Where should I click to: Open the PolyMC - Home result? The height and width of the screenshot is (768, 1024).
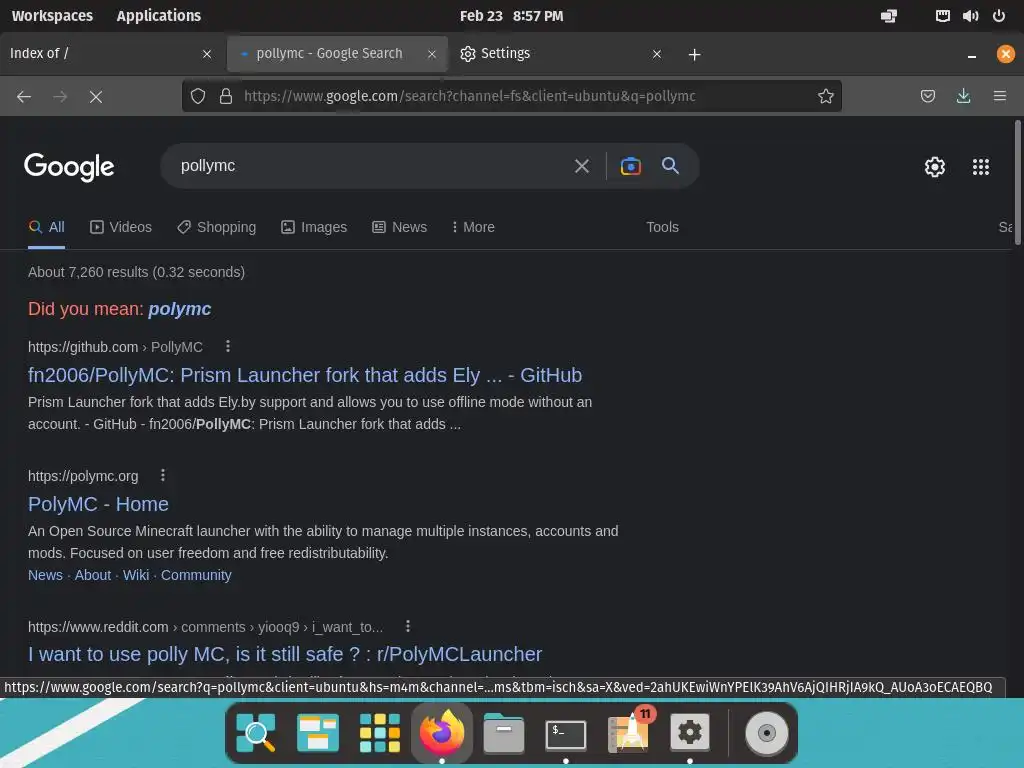98,504
